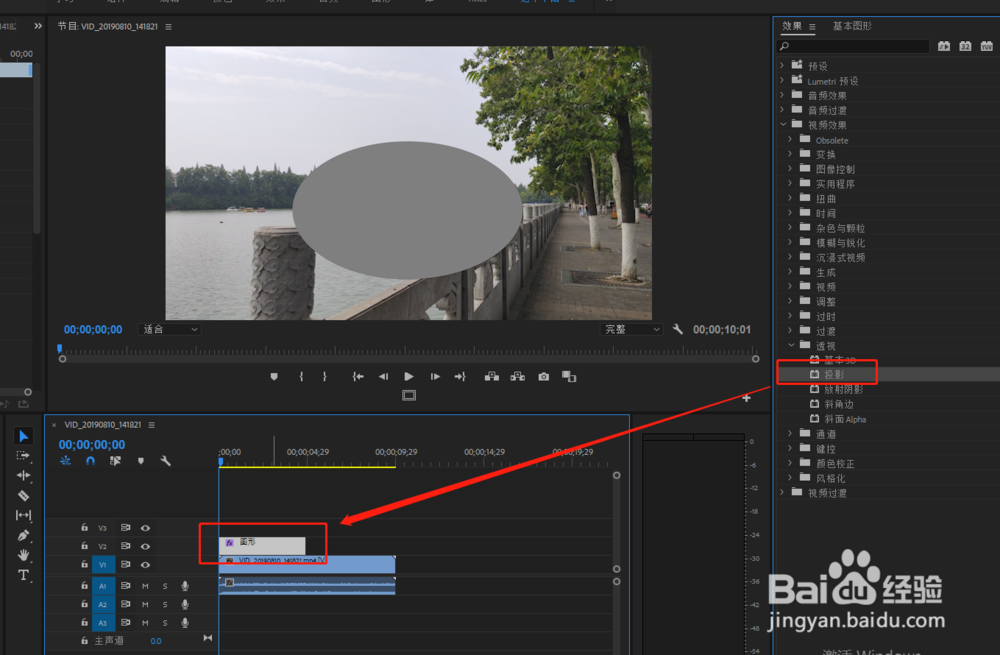Select the Track Select Forward tool

click(24, 455)
